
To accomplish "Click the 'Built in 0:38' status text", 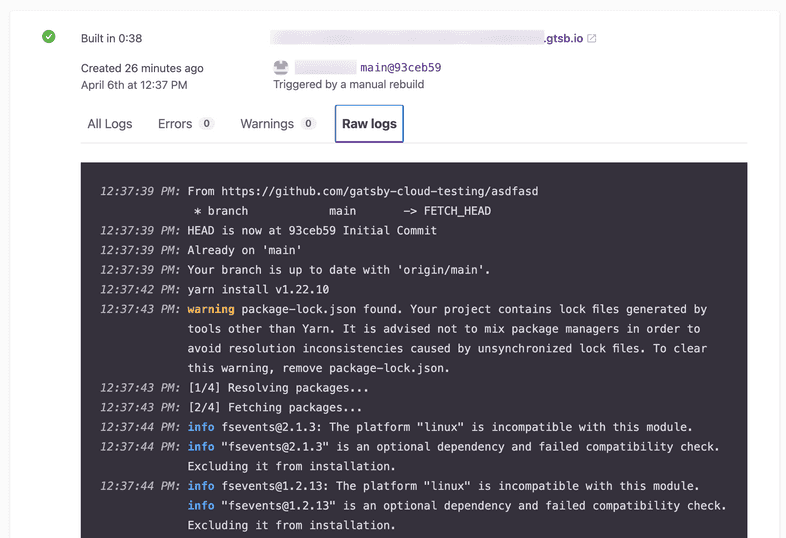I will pyautogui.click(x=111, y=39).
